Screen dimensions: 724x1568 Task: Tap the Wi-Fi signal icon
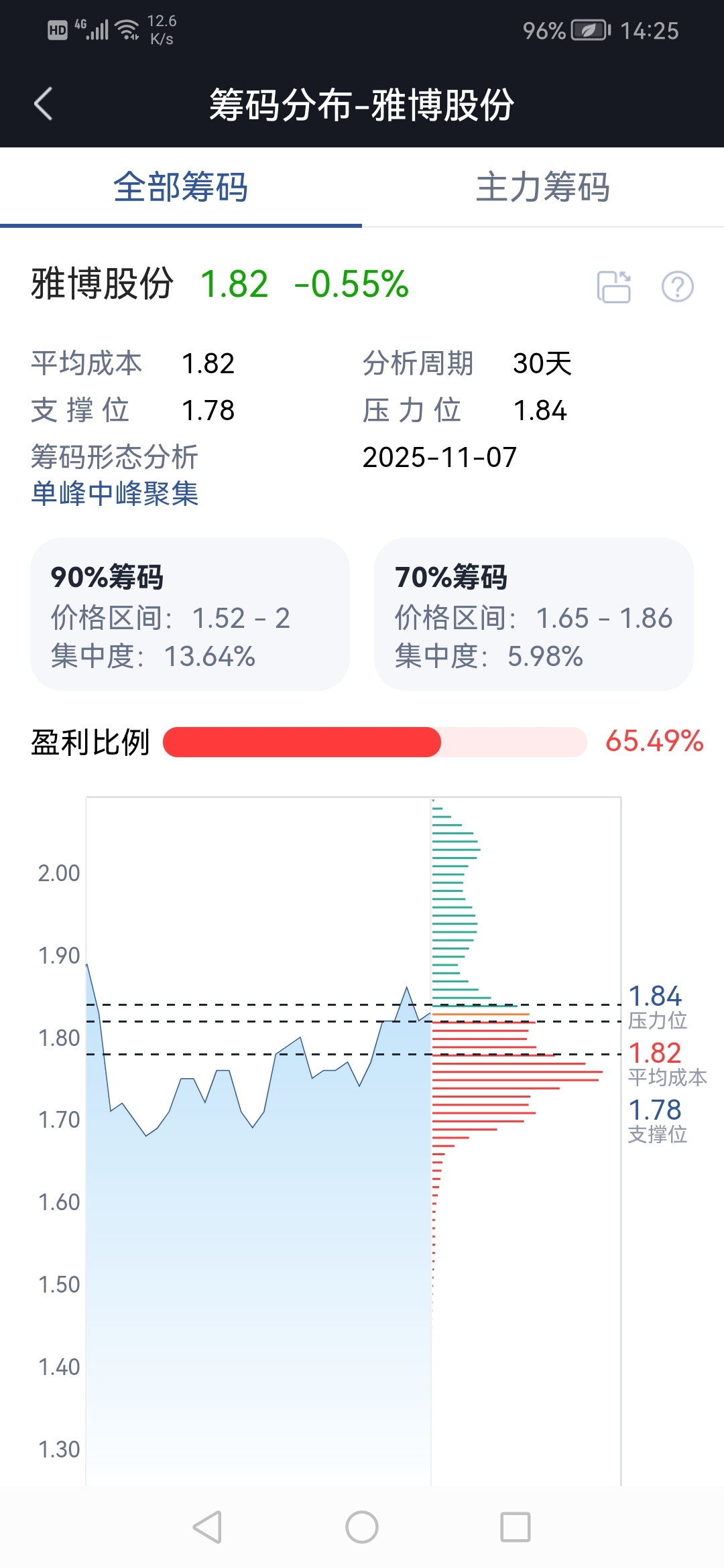[x=127, y=29]
